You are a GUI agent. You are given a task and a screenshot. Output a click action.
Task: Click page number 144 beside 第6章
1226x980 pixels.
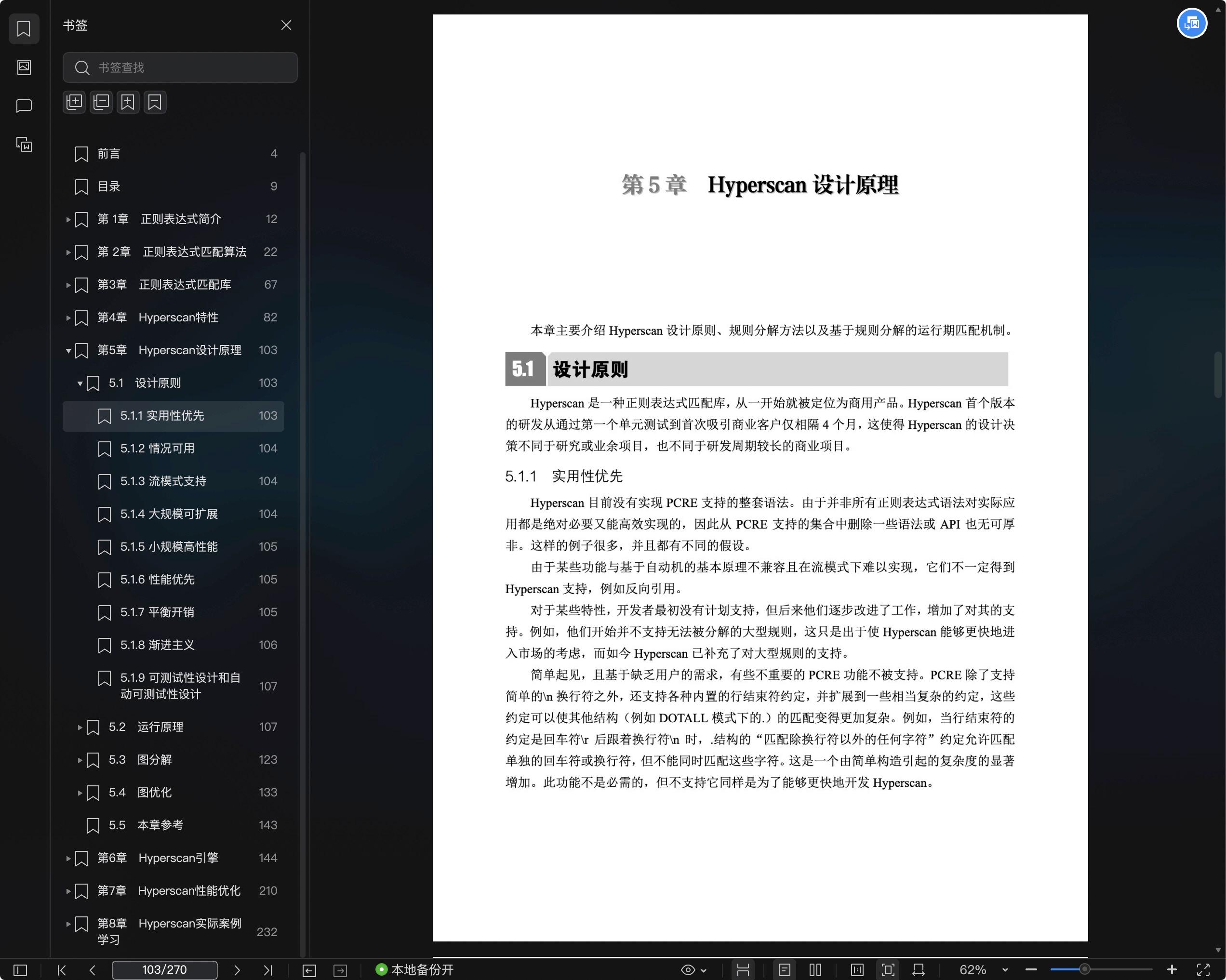click(268, 859)
